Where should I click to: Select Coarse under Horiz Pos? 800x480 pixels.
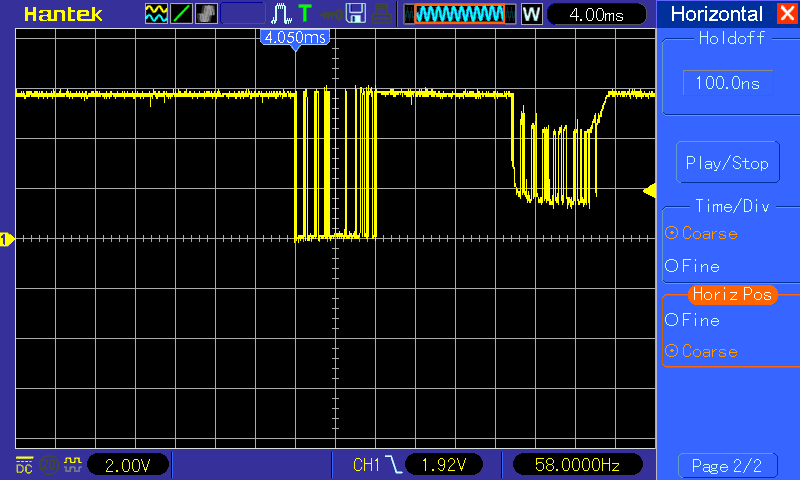click(x=702, y=351)
